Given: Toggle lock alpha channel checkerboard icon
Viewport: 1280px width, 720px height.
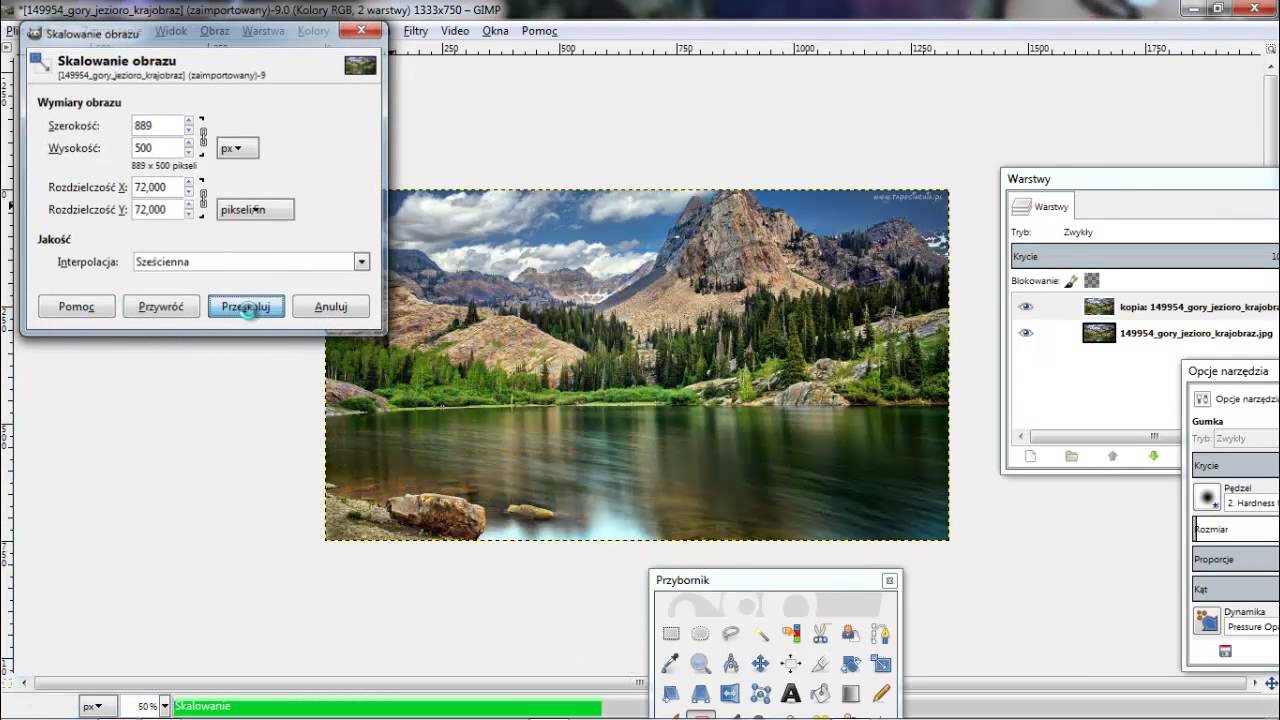Looking at the screenshot, I should tap(1092, 281).
